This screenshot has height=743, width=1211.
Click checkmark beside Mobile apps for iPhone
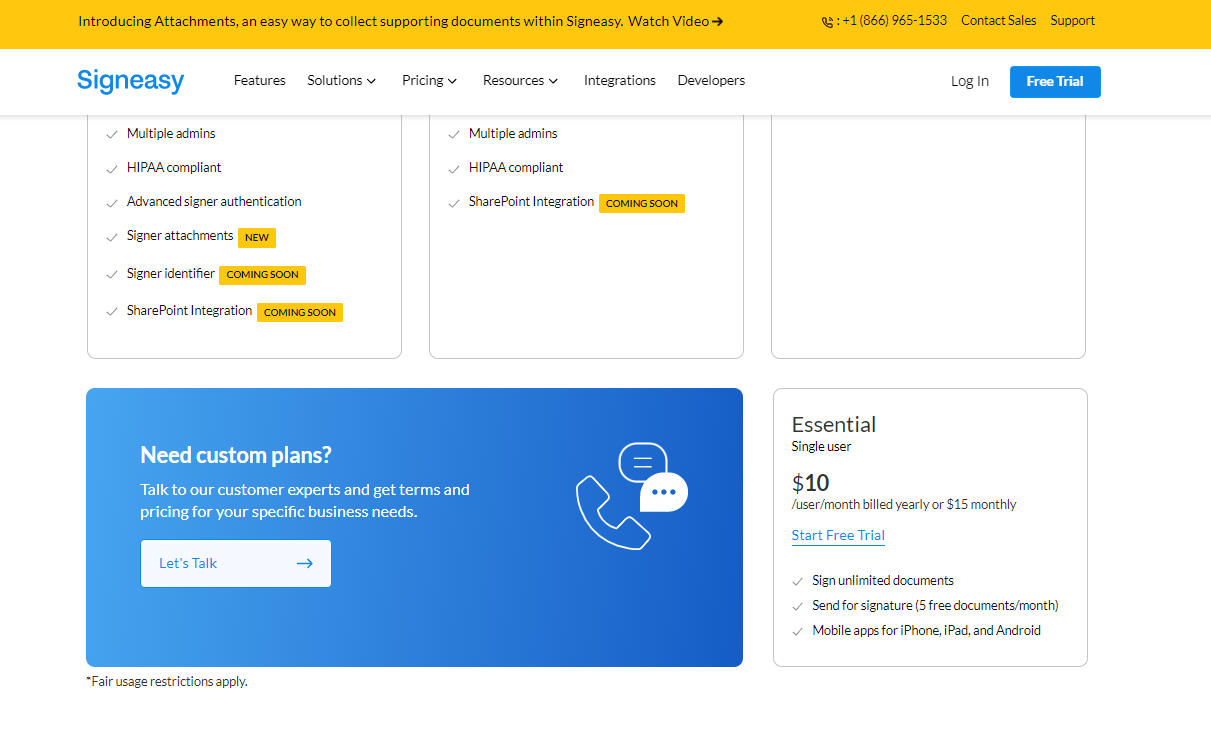pos(797,631)
